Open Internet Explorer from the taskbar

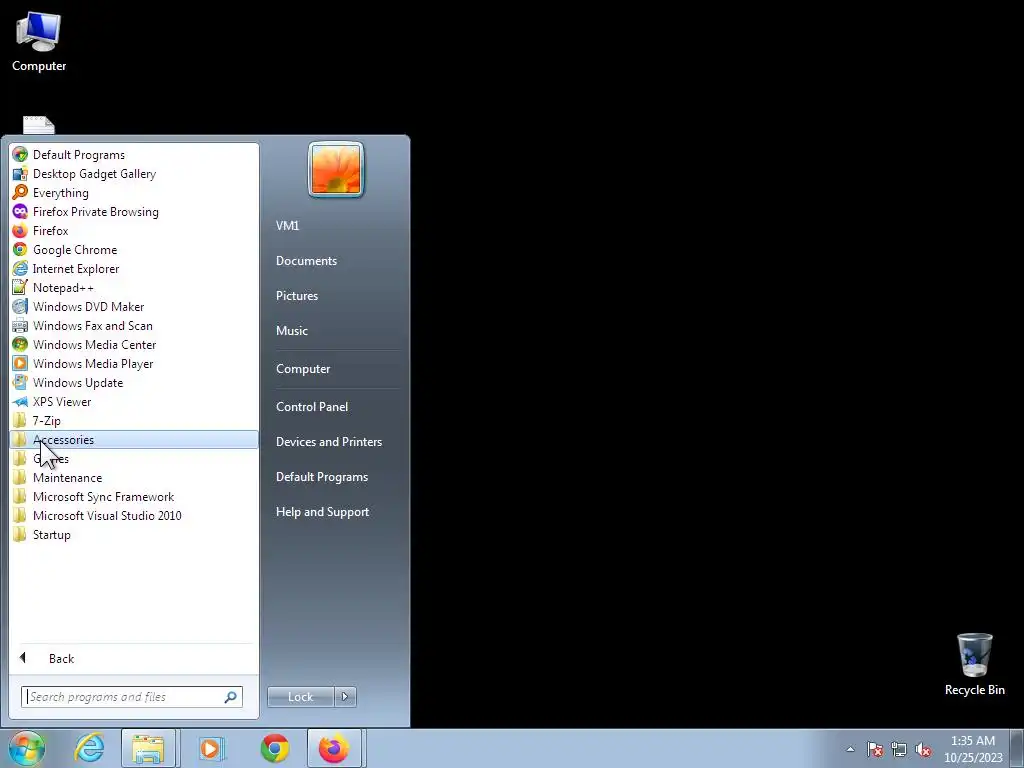89,748
